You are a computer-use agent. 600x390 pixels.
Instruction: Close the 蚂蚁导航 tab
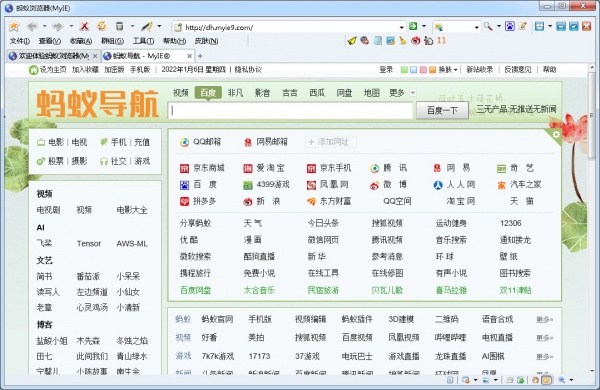189,56
